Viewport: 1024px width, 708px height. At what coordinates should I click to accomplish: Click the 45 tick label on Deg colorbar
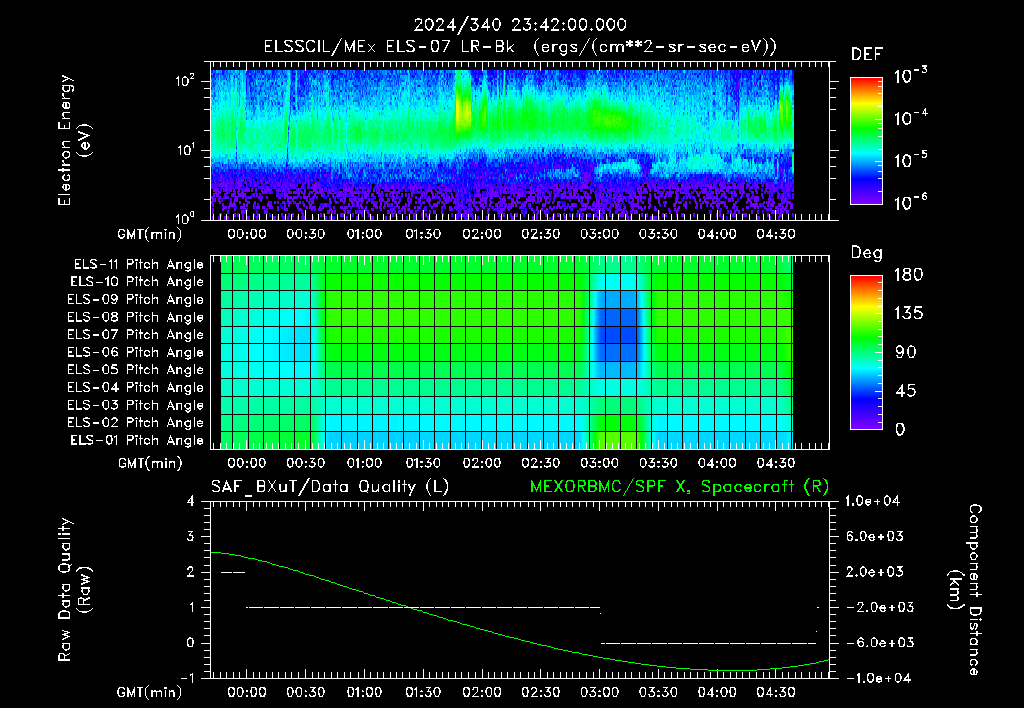pos(905,391)
